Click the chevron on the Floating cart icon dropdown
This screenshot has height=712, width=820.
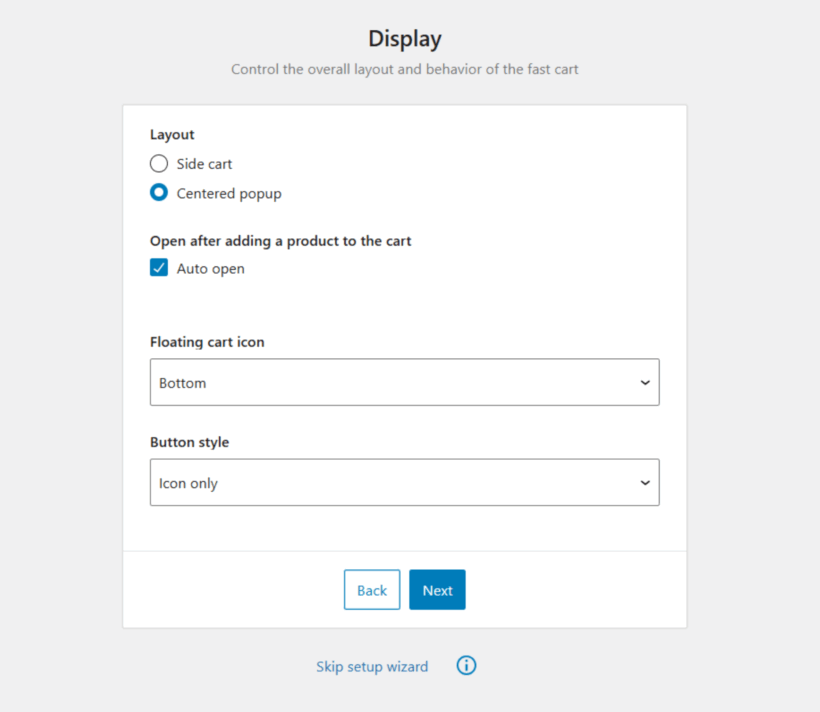pos(645,382)
